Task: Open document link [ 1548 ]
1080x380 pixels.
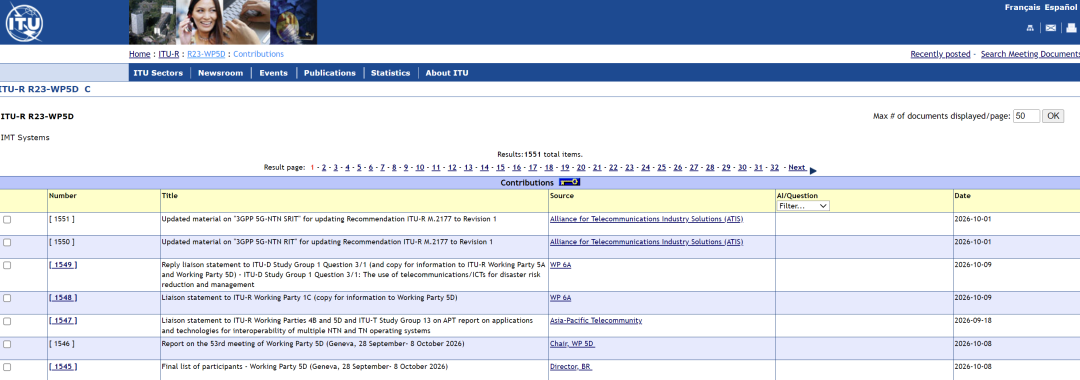Action: [x=63, y=297]
